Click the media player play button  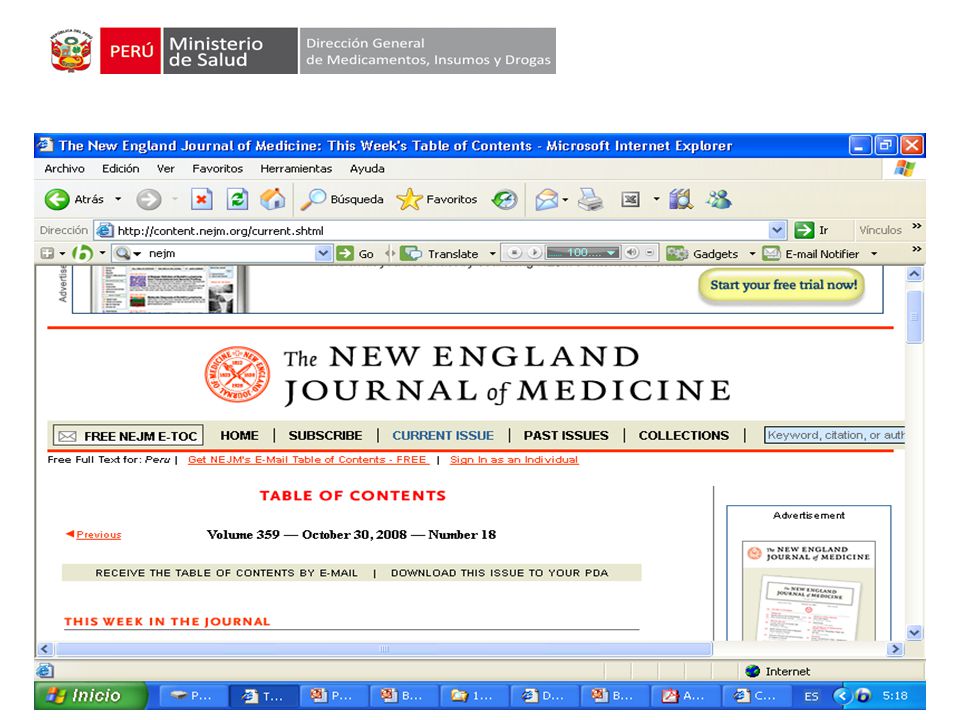coord(534,252)
